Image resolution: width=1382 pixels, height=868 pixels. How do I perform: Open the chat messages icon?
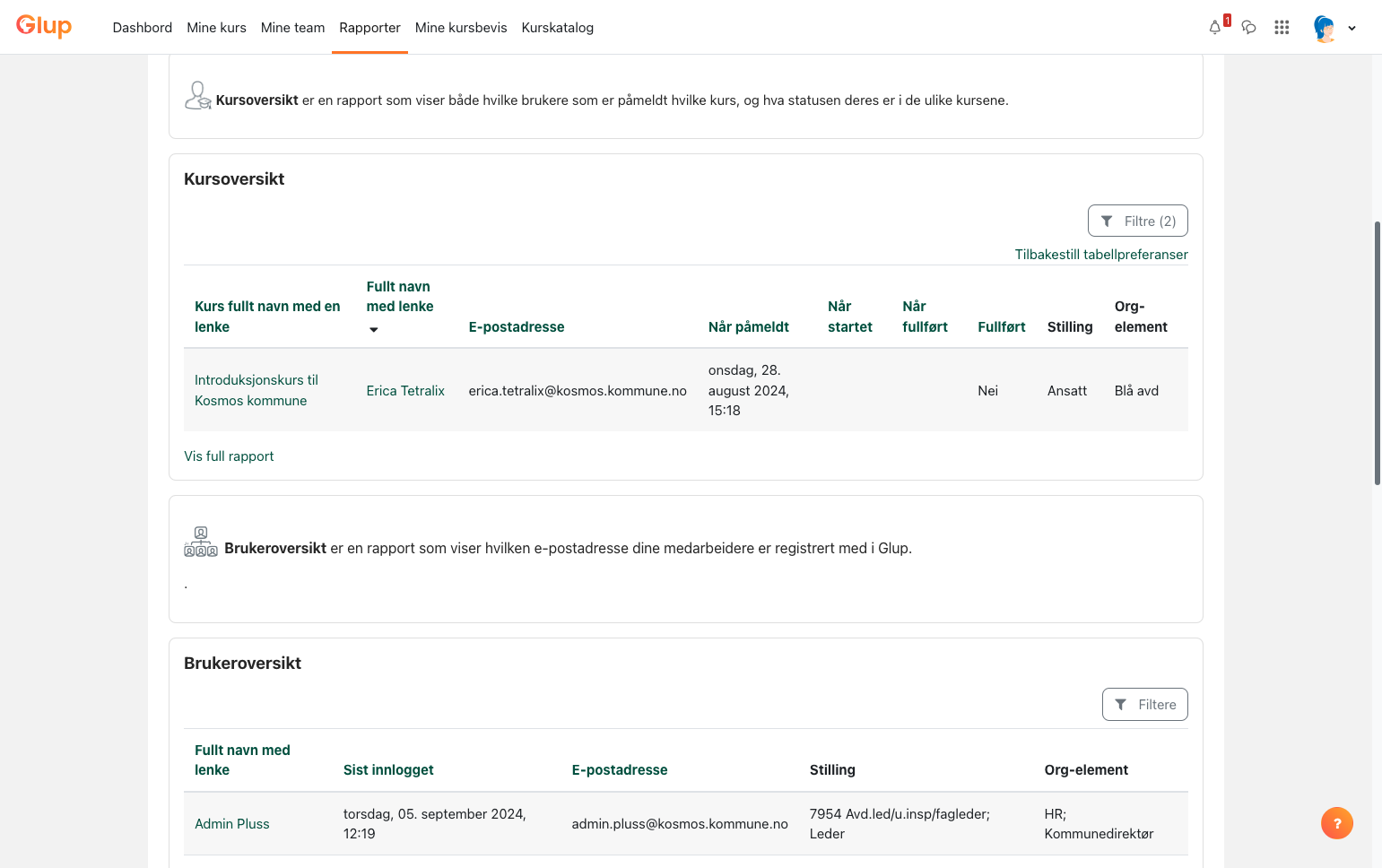pos(1248,27)
